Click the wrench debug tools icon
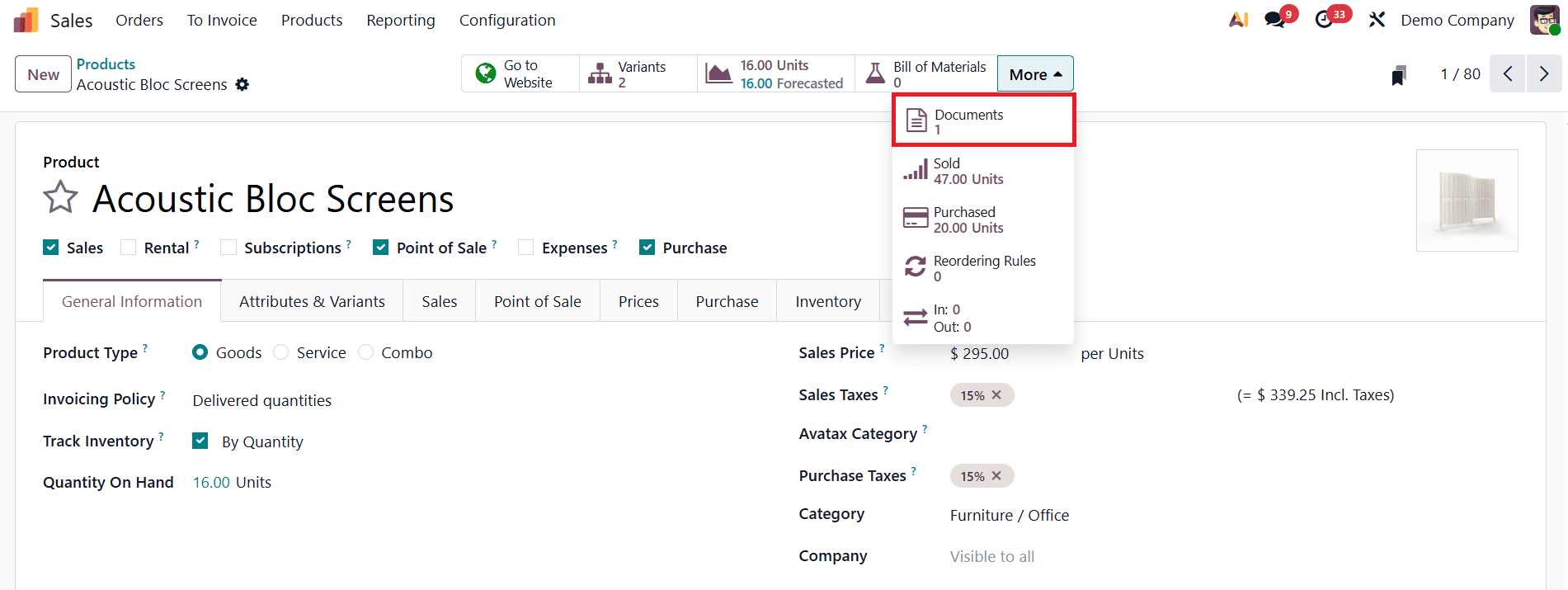 pyautogui.click(x=1377, y=20)
